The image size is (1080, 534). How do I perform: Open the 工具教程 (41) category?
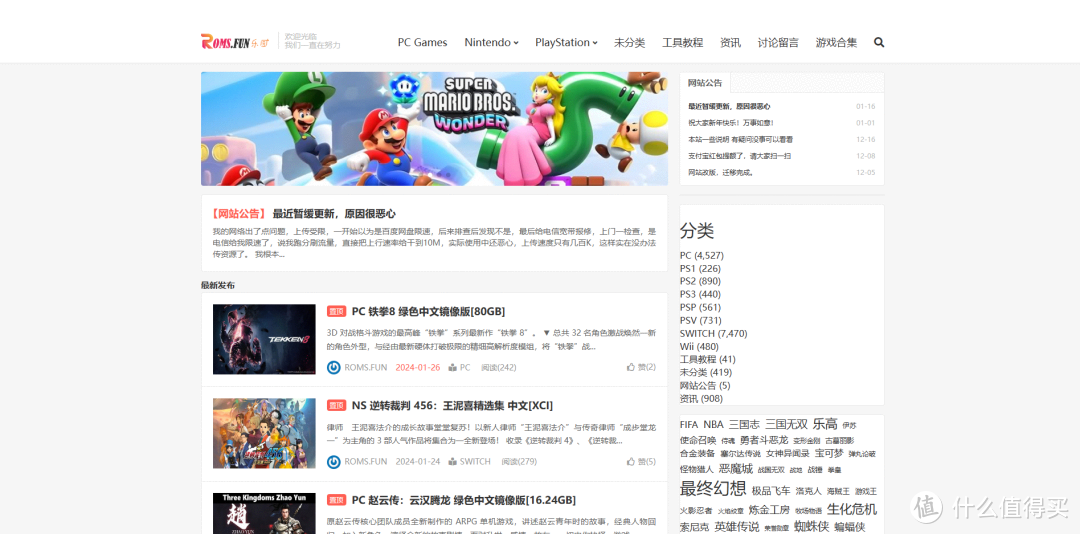[x=707, y=359]
